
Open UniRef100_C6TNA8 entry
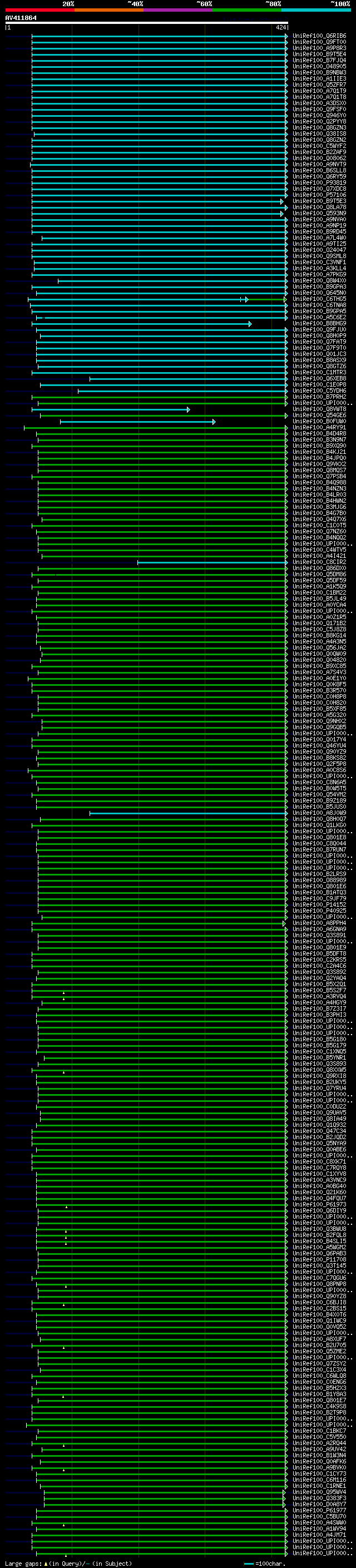319,305
